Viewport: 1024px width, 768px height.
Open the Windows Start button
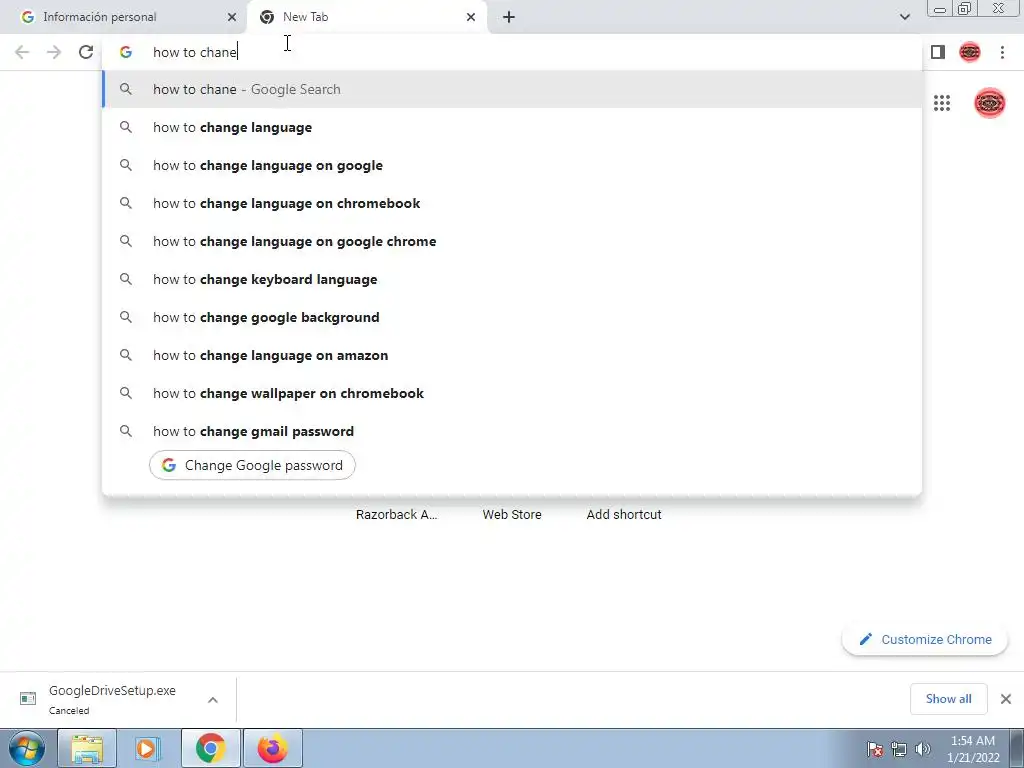tap(26, 748)
